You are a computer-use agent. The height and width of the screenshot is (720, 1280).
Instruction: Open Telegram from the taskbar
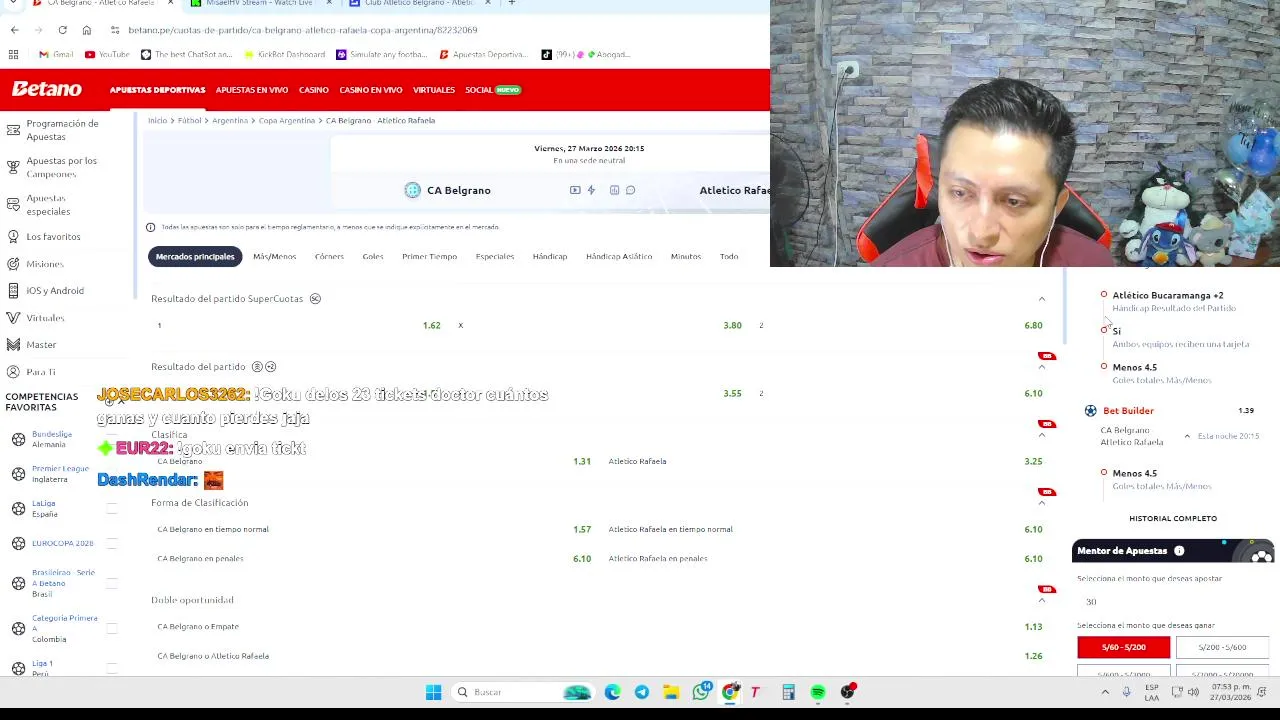[642, 692]
